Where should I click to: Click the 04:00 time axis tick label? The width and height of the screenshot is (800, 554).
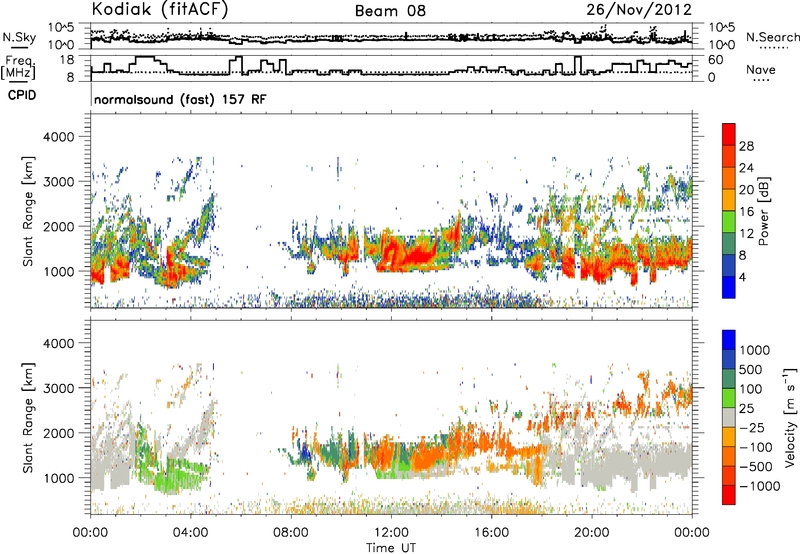pyautogui.click(x=190, y=533)
